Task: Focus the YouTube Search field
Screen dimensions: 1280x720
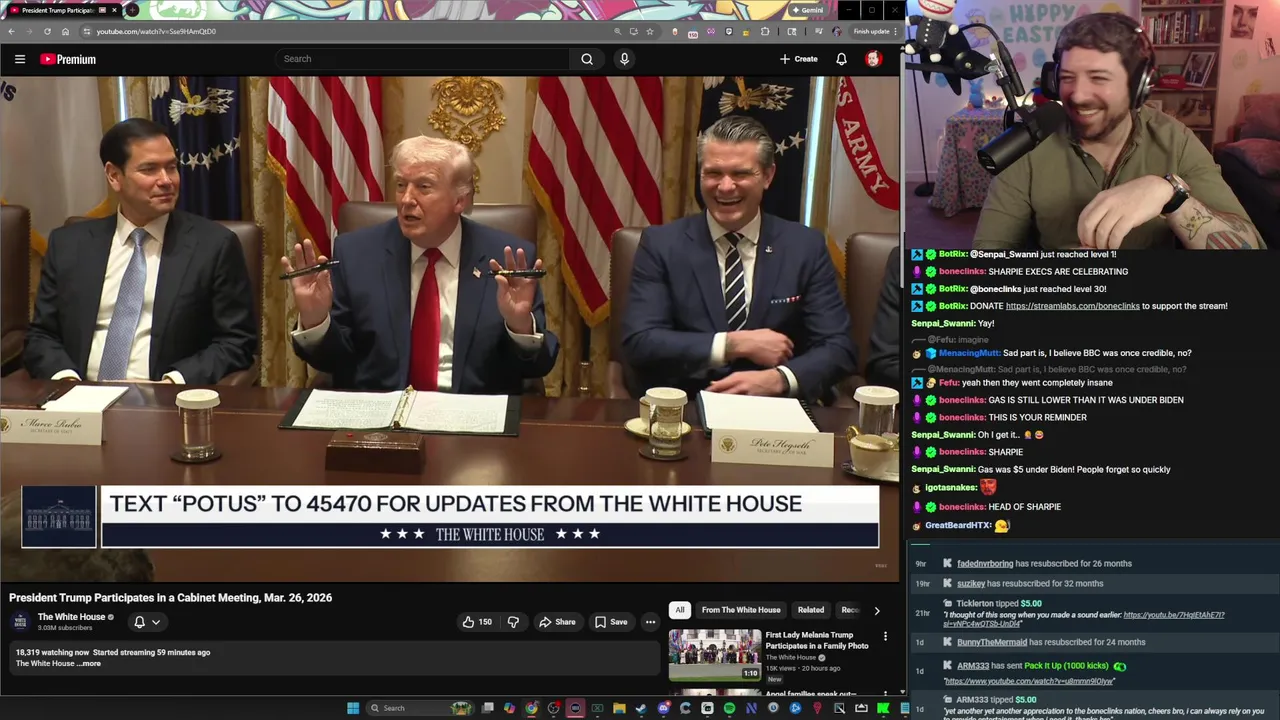Action: click(x=424, y=59)
